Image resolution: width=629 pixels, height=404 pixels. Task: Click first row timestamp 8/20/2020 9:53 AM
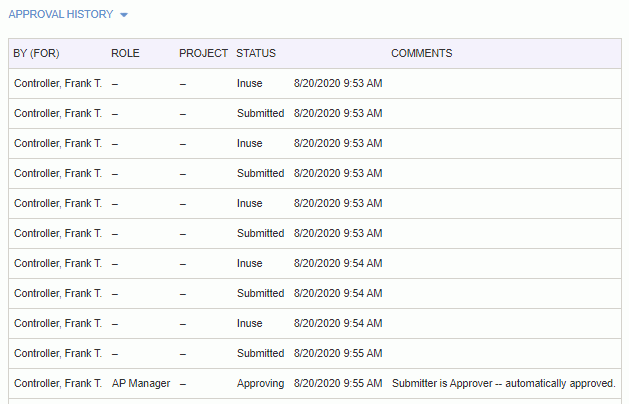click(338, 83)
